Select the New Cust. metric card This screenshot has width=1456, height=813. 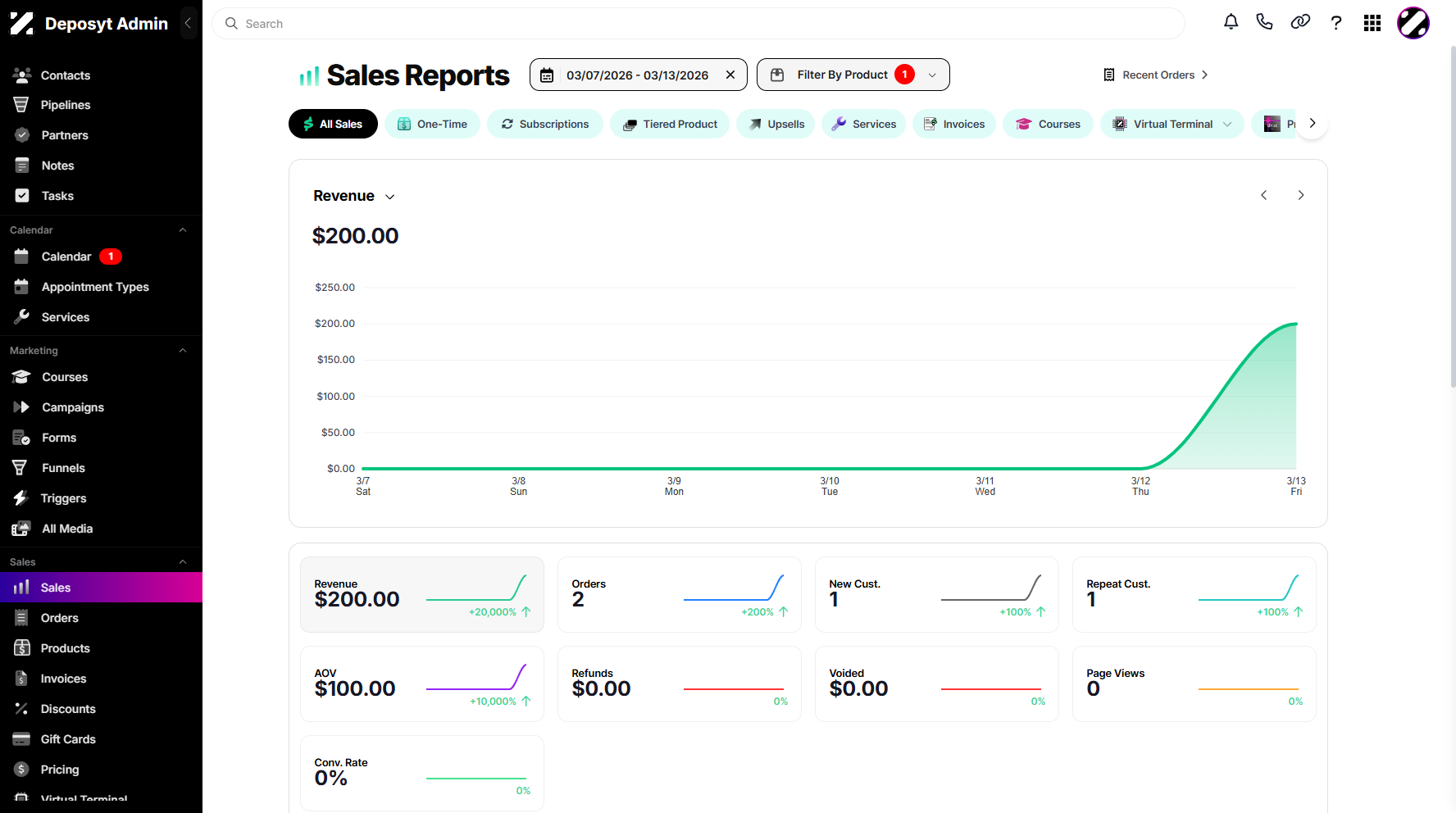[x=937, y=595]
